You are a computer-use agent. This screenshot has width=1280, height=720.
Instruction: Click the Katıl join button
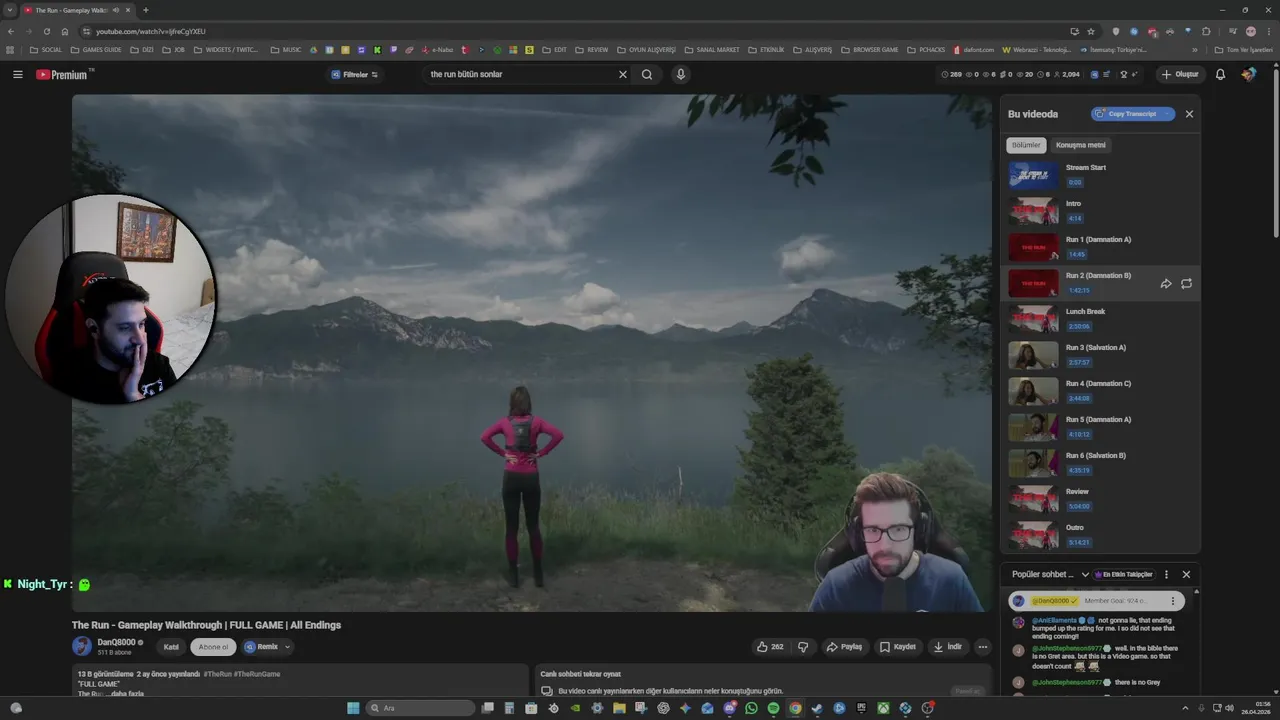(x=171, y=647)
